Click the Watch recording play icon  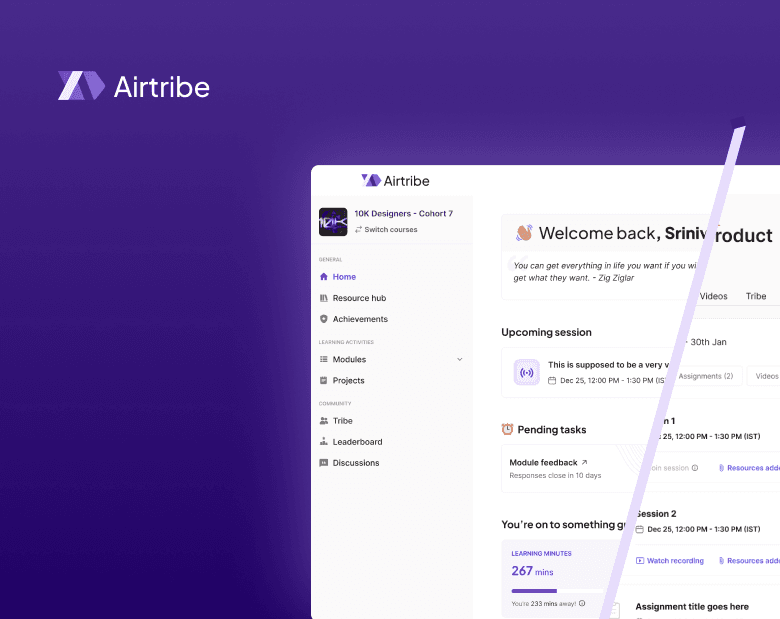[640, 561]
